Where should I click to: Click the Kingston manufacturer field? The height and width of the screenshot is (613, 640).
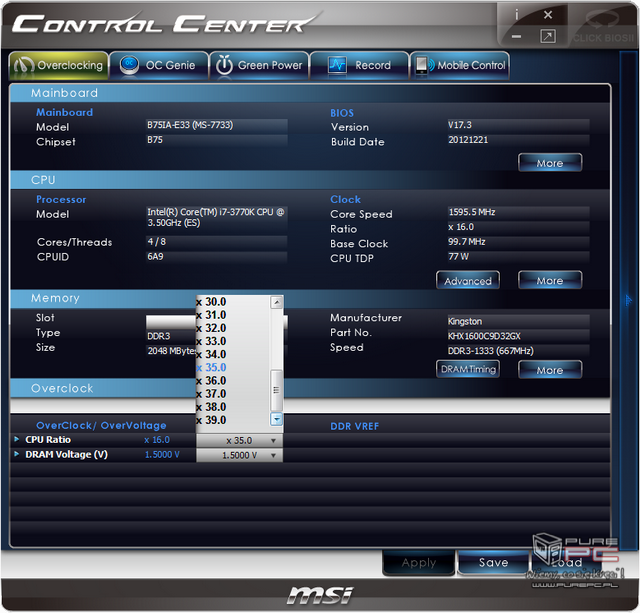[518, 321]
